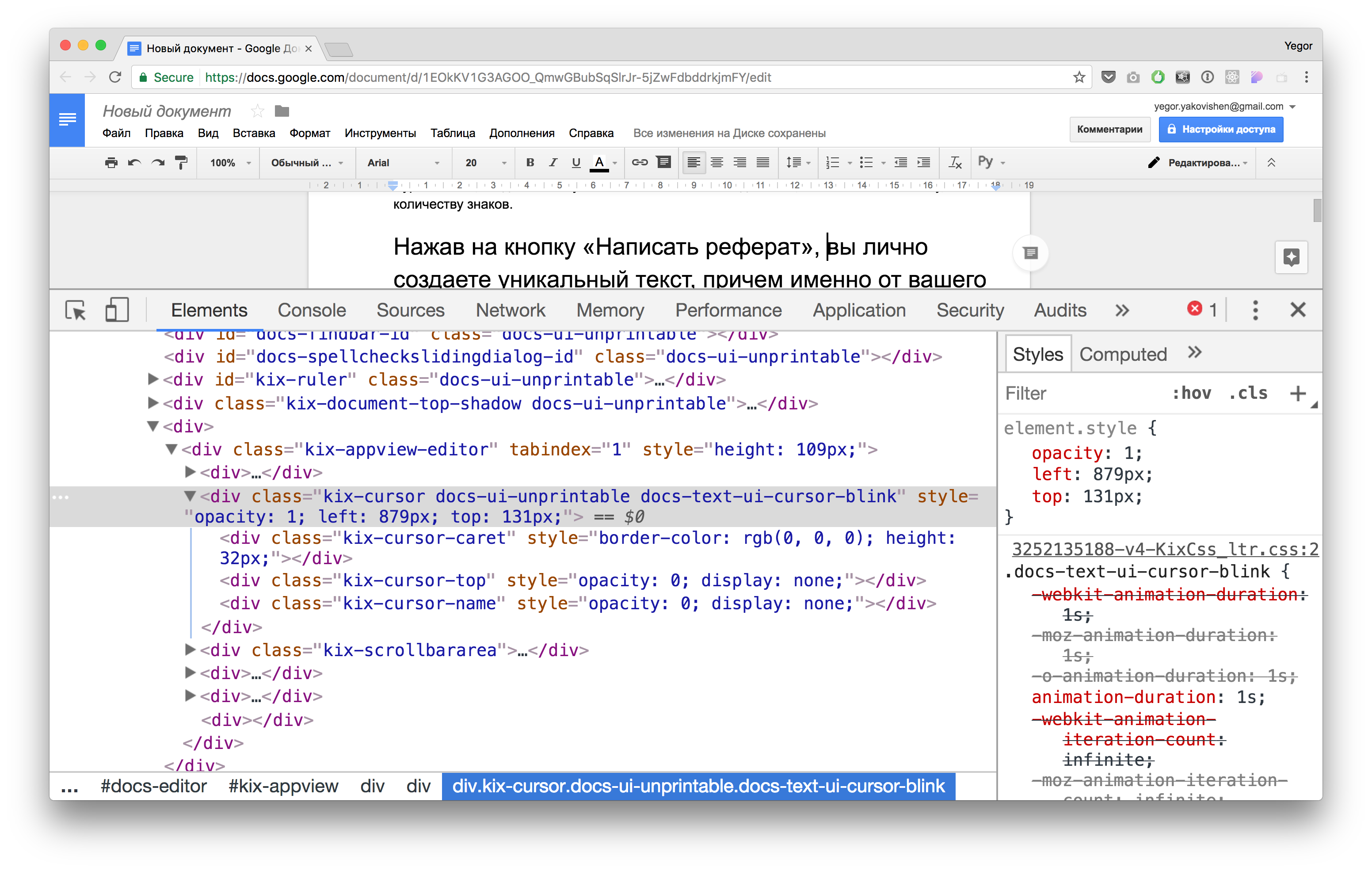Viewport: 1372px width, 871px height.
Task: Click Настройки доступа share button
Action: pyautogui.click(x=1220, y=130)
